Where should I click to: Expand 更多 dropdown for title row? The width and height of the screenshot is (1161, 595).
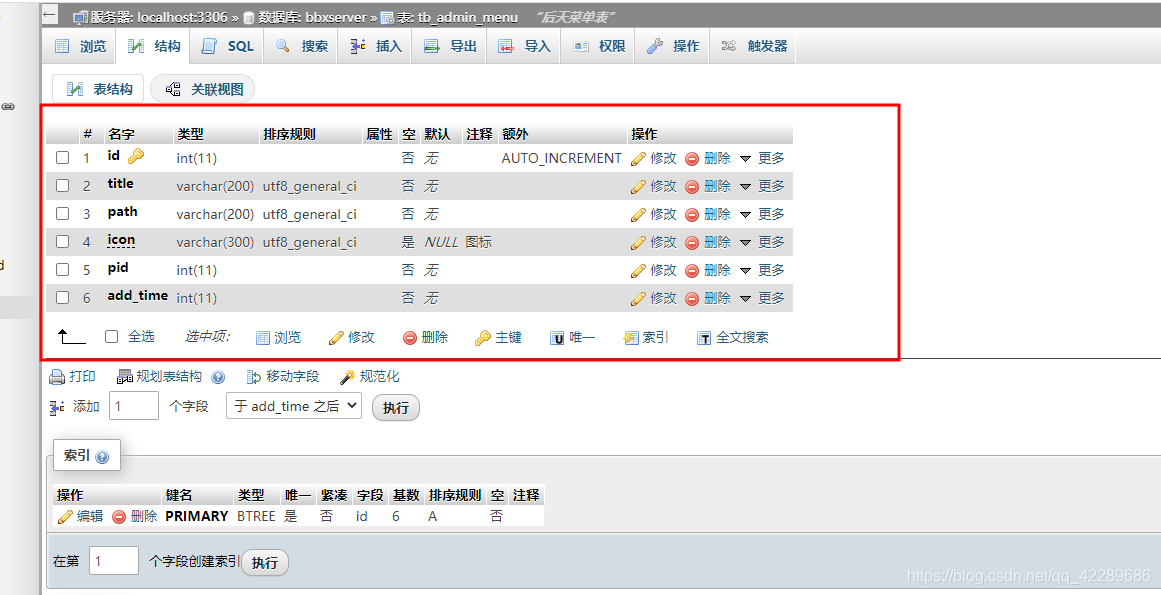(762, 186)
